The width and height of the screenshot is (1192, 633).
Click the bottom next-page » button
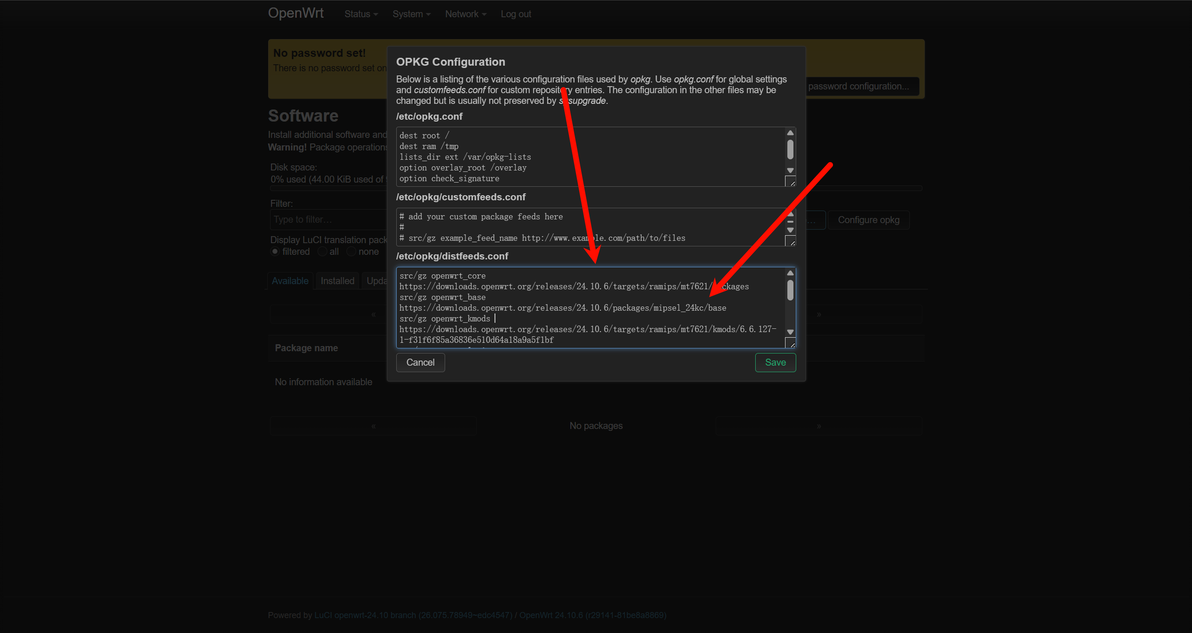click(x=819, y=426)
